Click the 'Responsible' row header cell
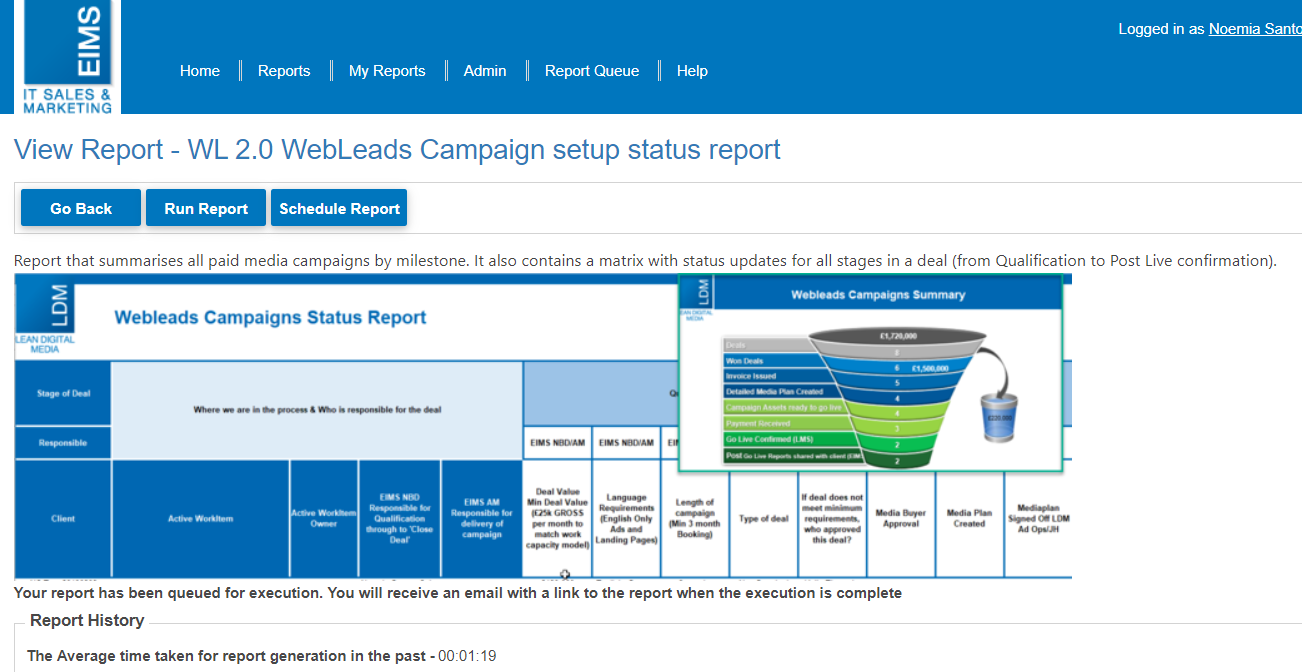The image size is (1302, 672). tap(63, 443)
